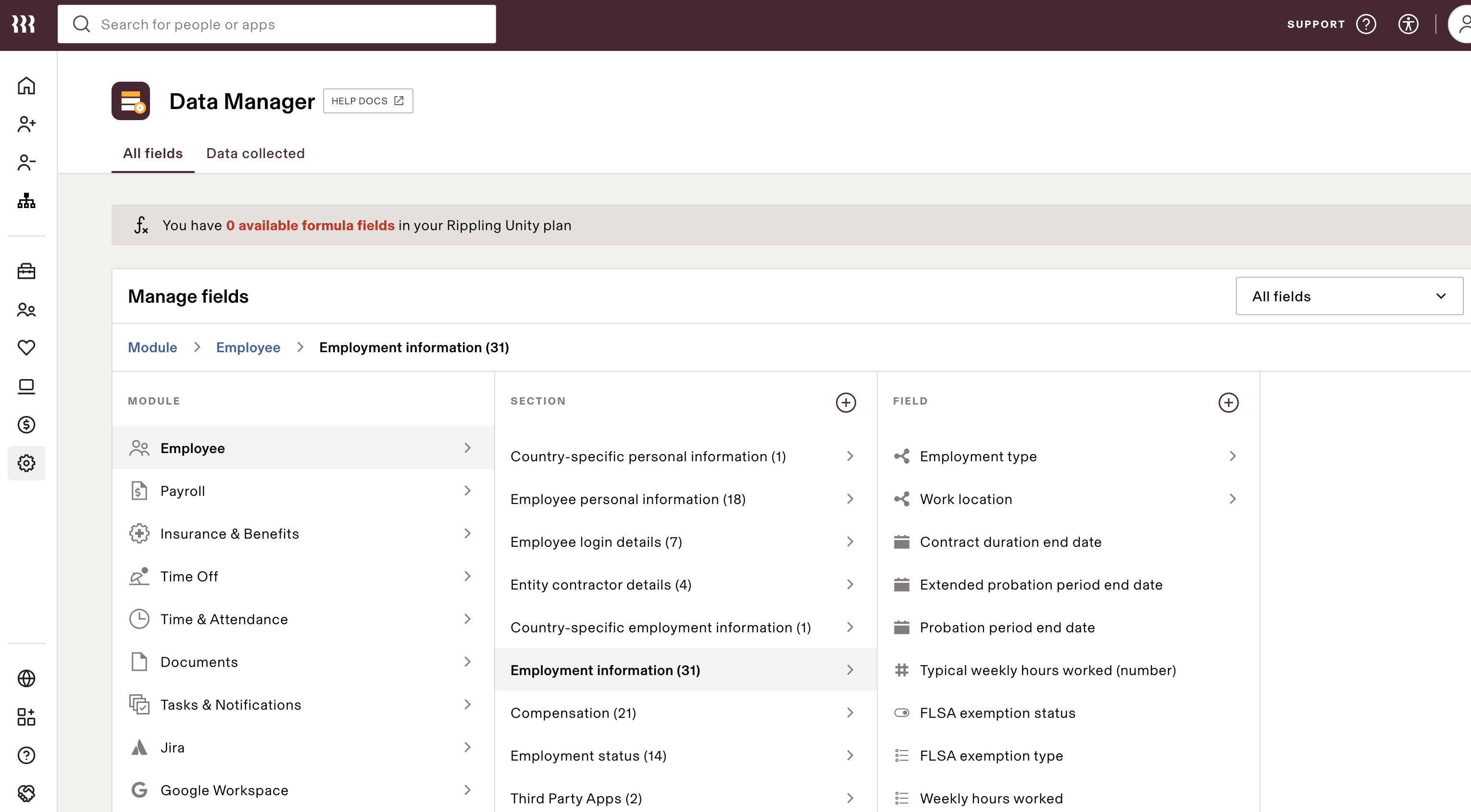Open the accessibility icon in header
This screenshot has width=1471, height=812.
pos(1408,24)
